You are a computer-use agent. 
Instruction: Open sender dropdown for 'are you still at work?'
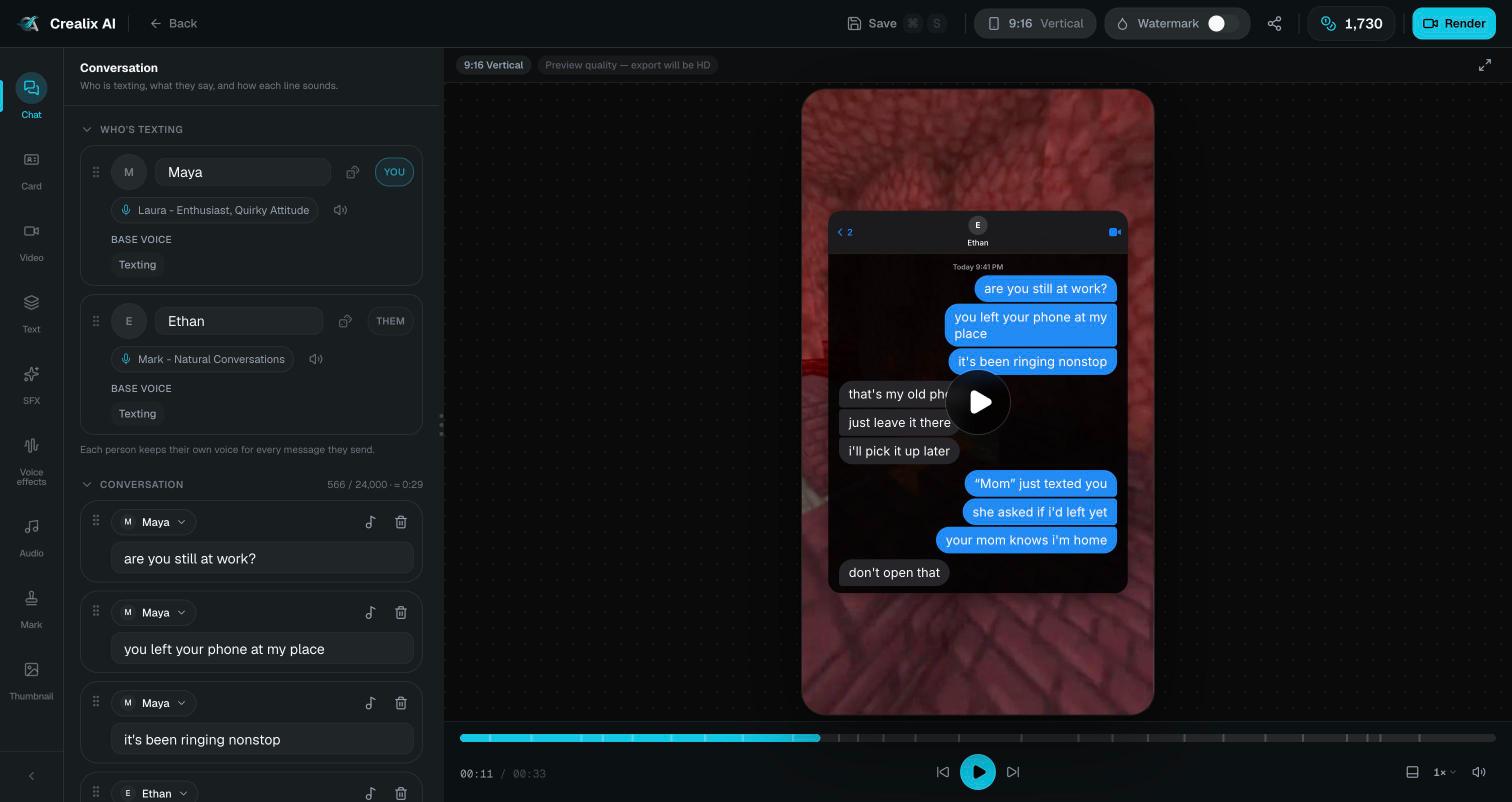click(153, 522)
